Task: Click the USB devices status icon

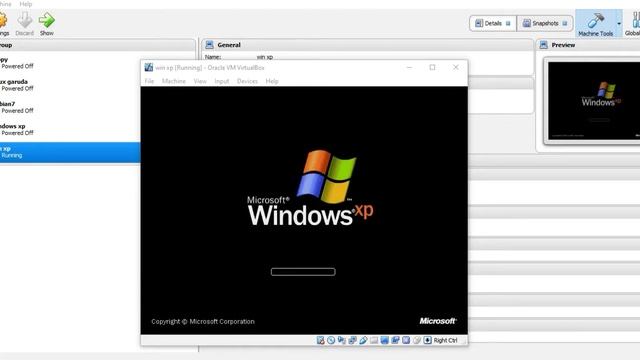Action: 363,340
